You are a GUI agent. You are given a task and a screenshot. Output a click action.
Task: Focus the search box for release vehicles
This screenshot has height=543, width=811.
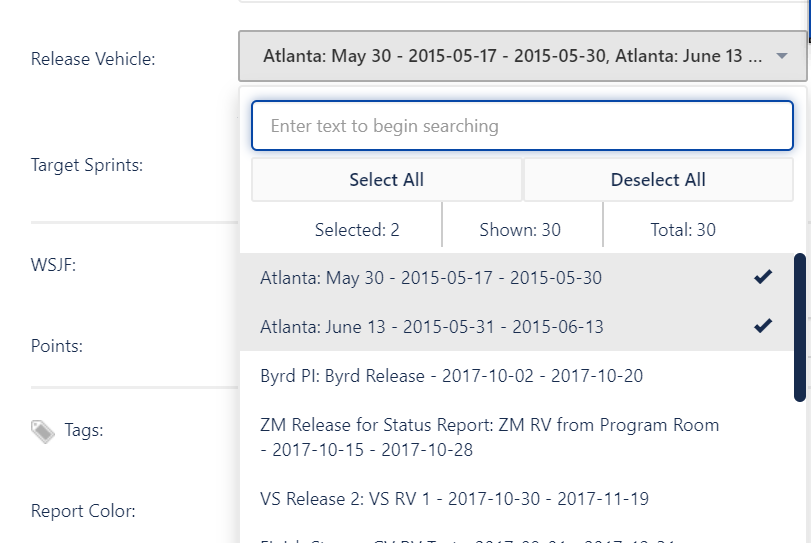point(522,126)
